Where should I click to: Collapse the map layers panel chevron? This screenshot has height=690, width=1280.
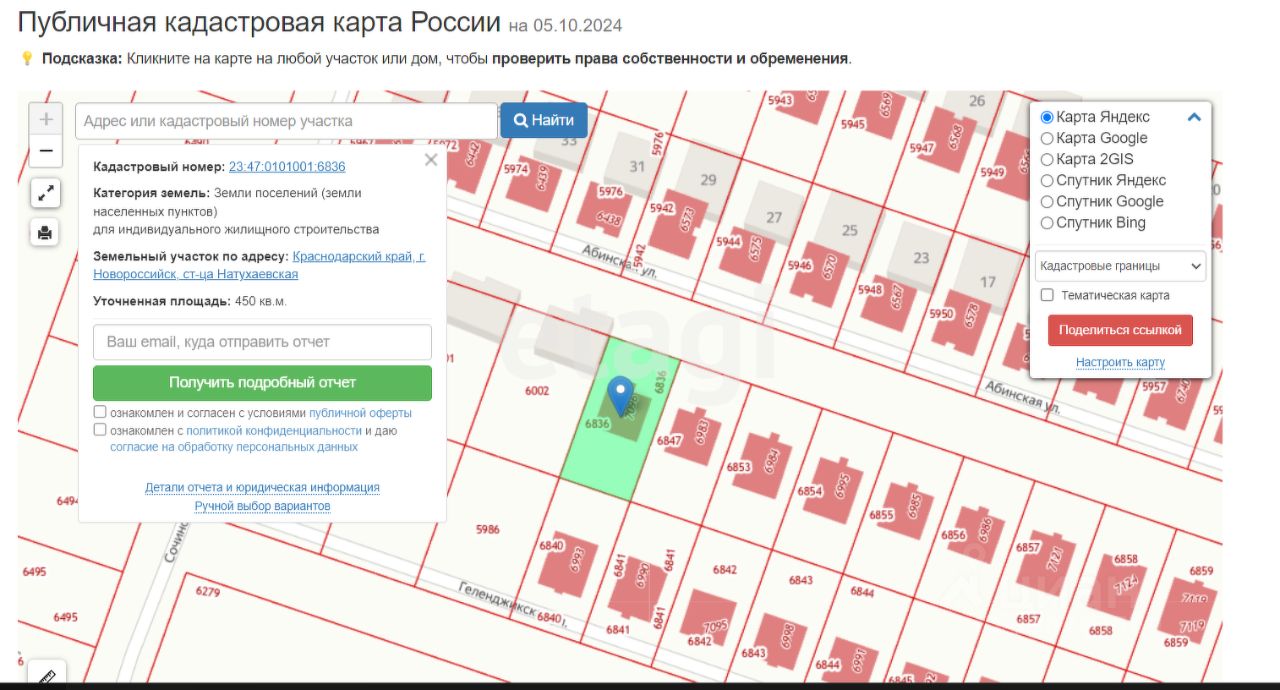coord(1194,117)
